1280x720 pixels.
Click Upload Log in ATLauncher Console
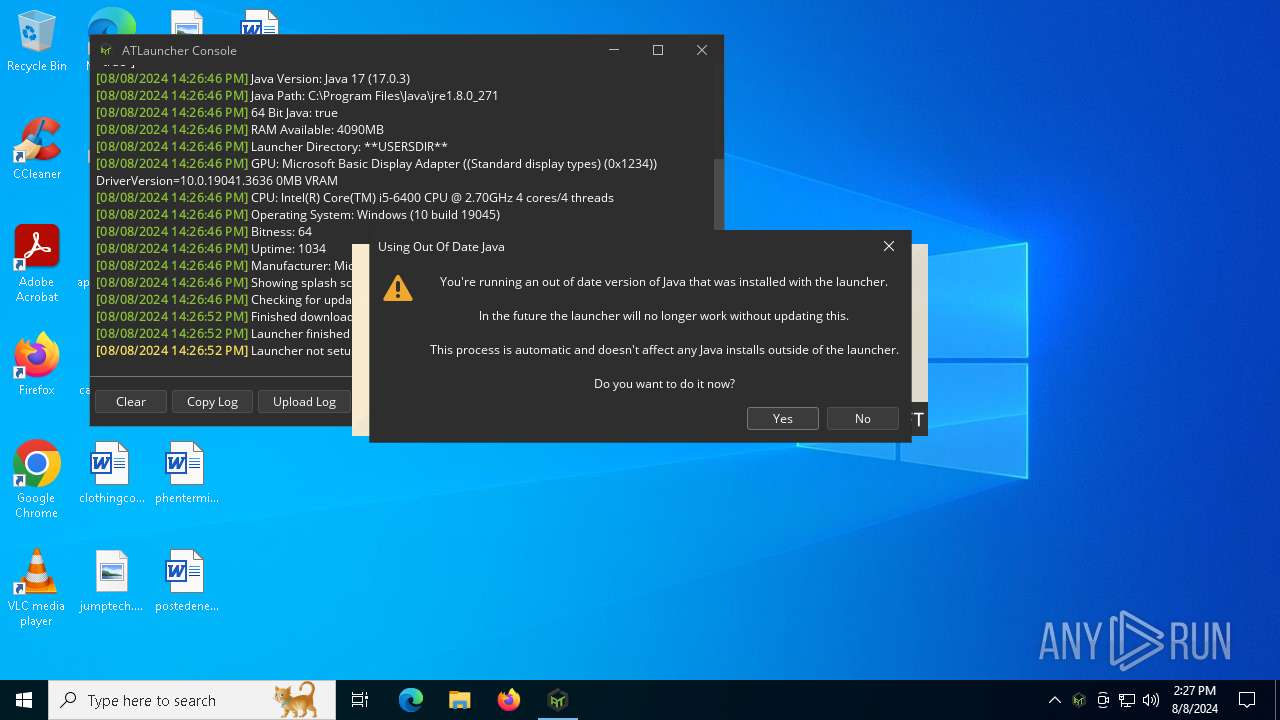pos(304,401)
